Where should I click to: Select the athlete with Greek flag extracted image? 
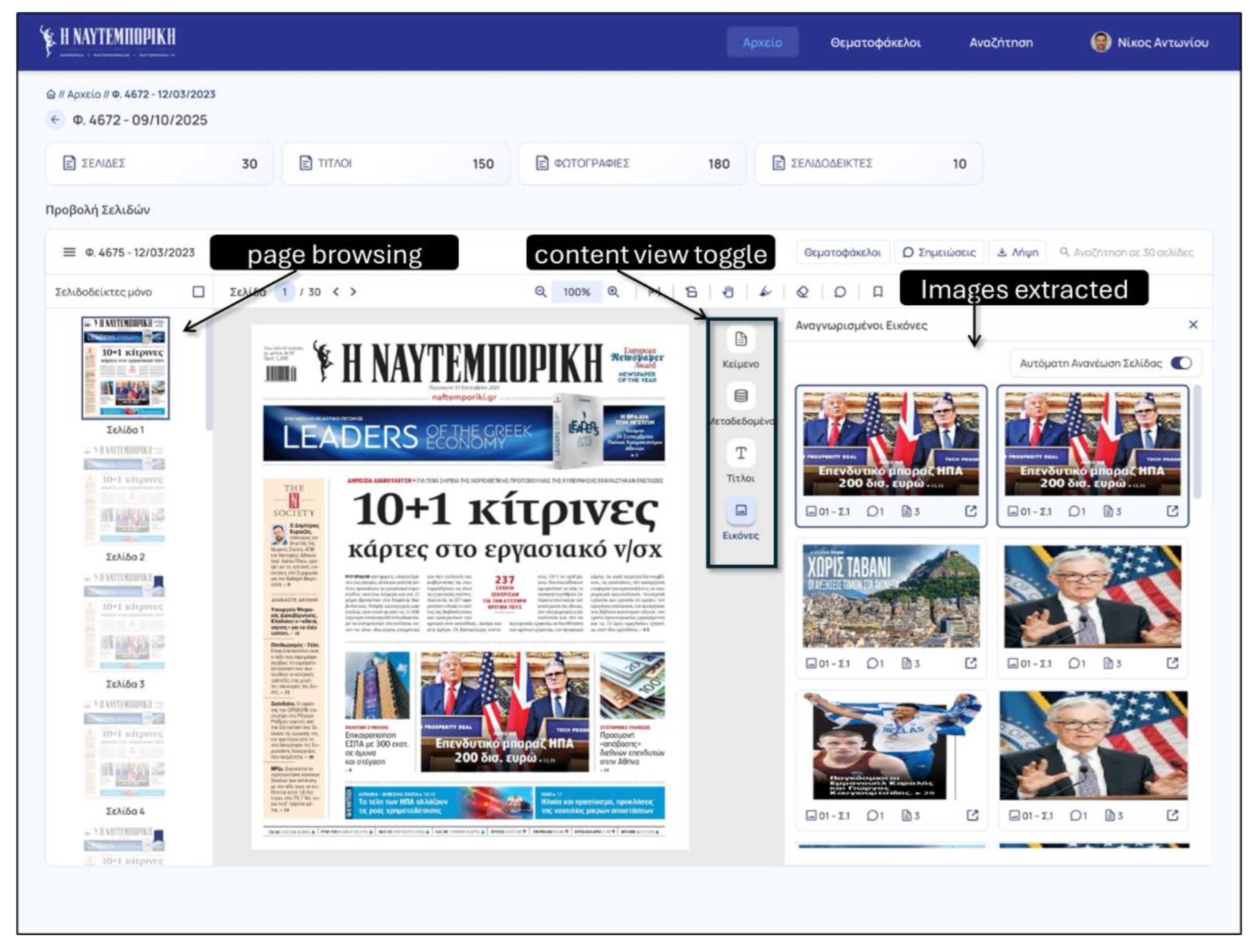point(892,745)
